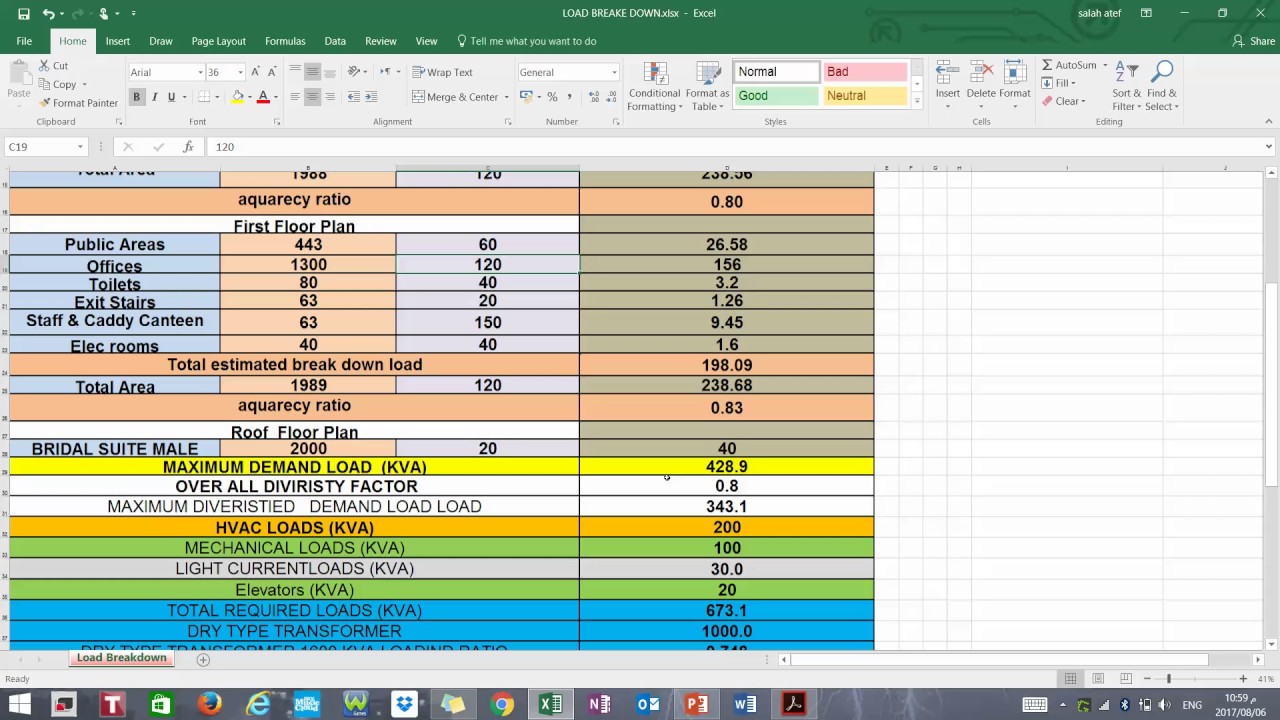Click the zoom slider handle
1280x720 pixels.
[x=1168, y=679]
